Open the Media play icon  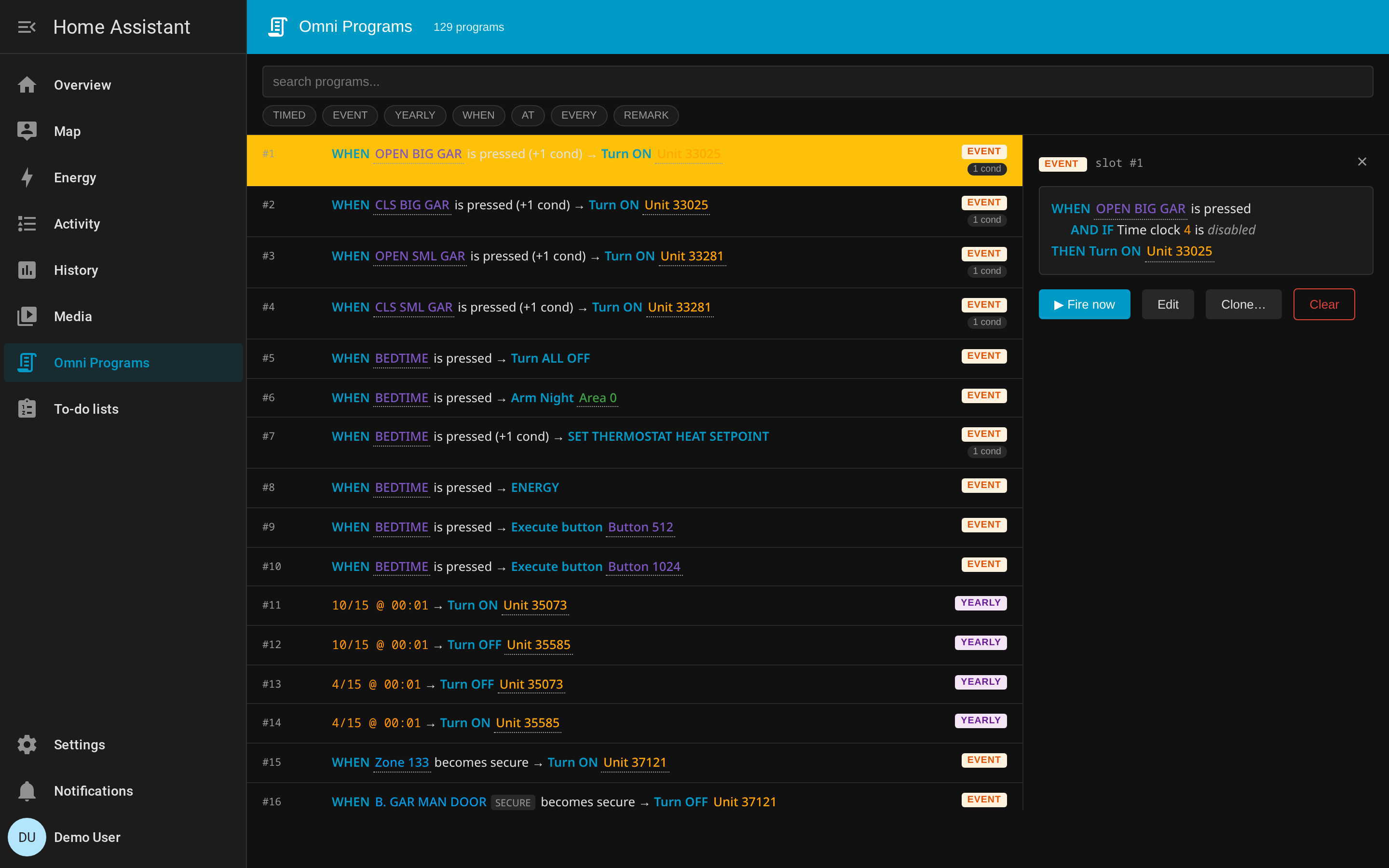[27, 316]
